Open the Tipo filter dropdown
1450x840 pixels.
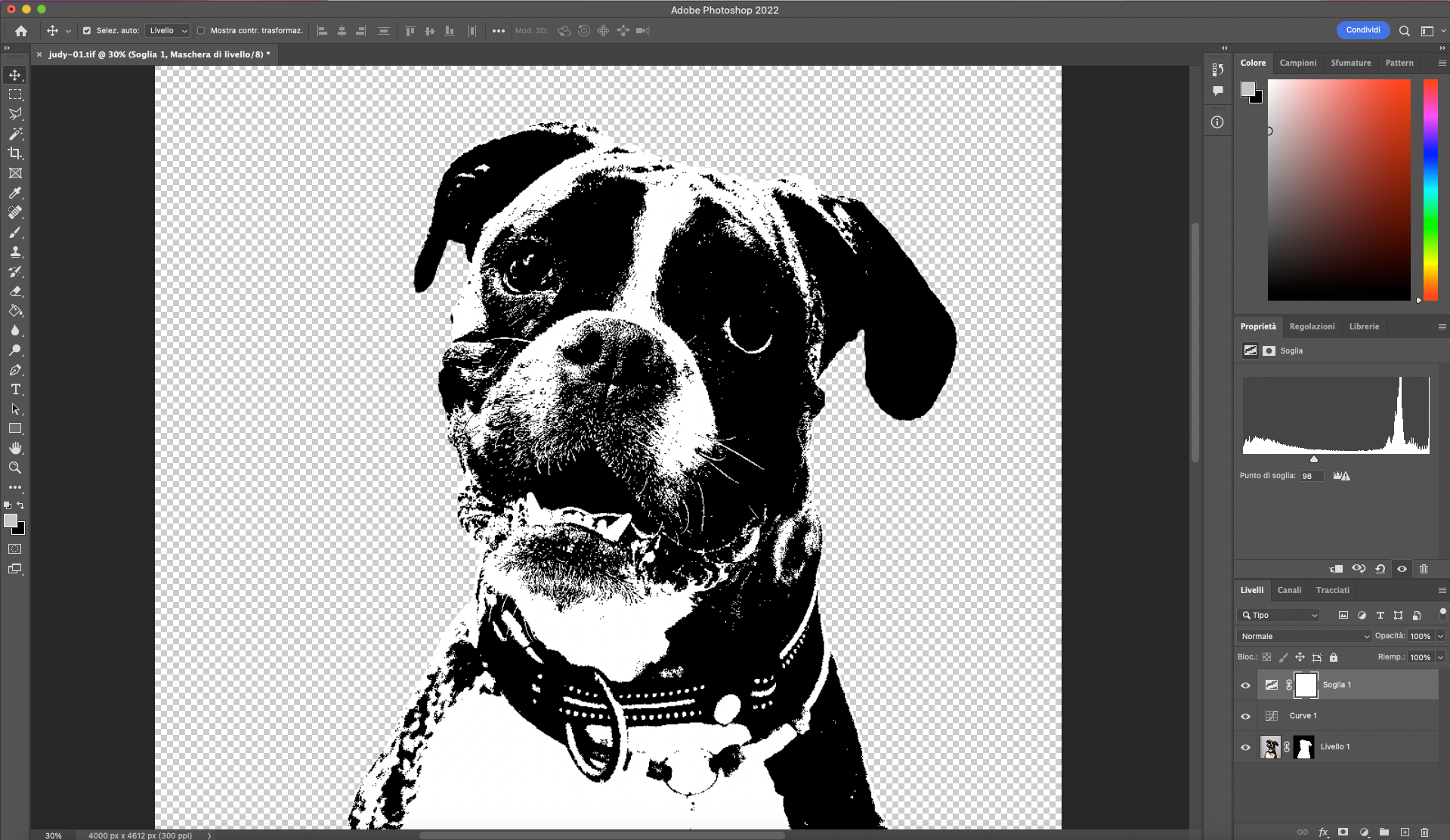[1278, 615]
